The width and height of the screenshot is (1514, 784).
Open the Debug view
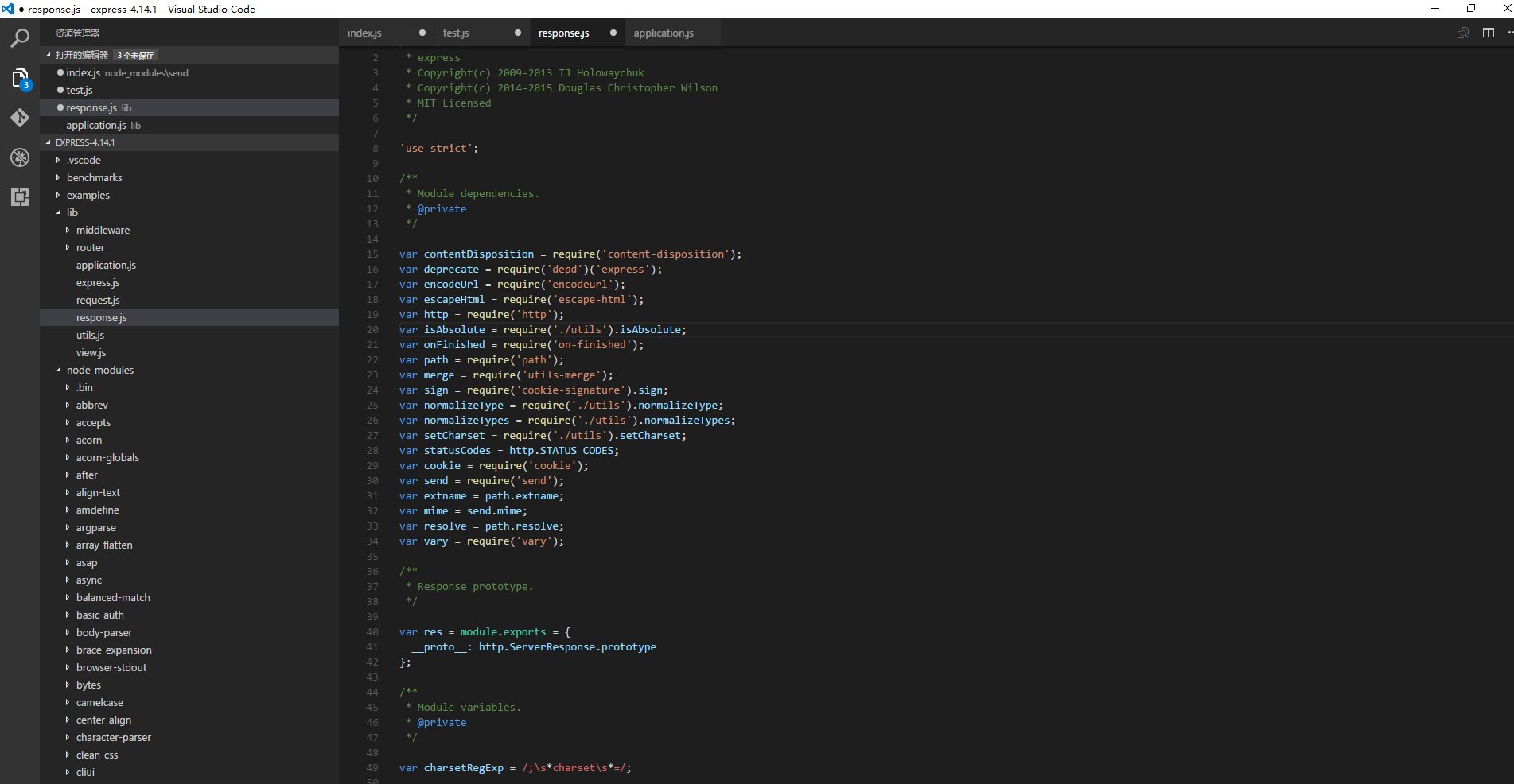coord(20,157)
